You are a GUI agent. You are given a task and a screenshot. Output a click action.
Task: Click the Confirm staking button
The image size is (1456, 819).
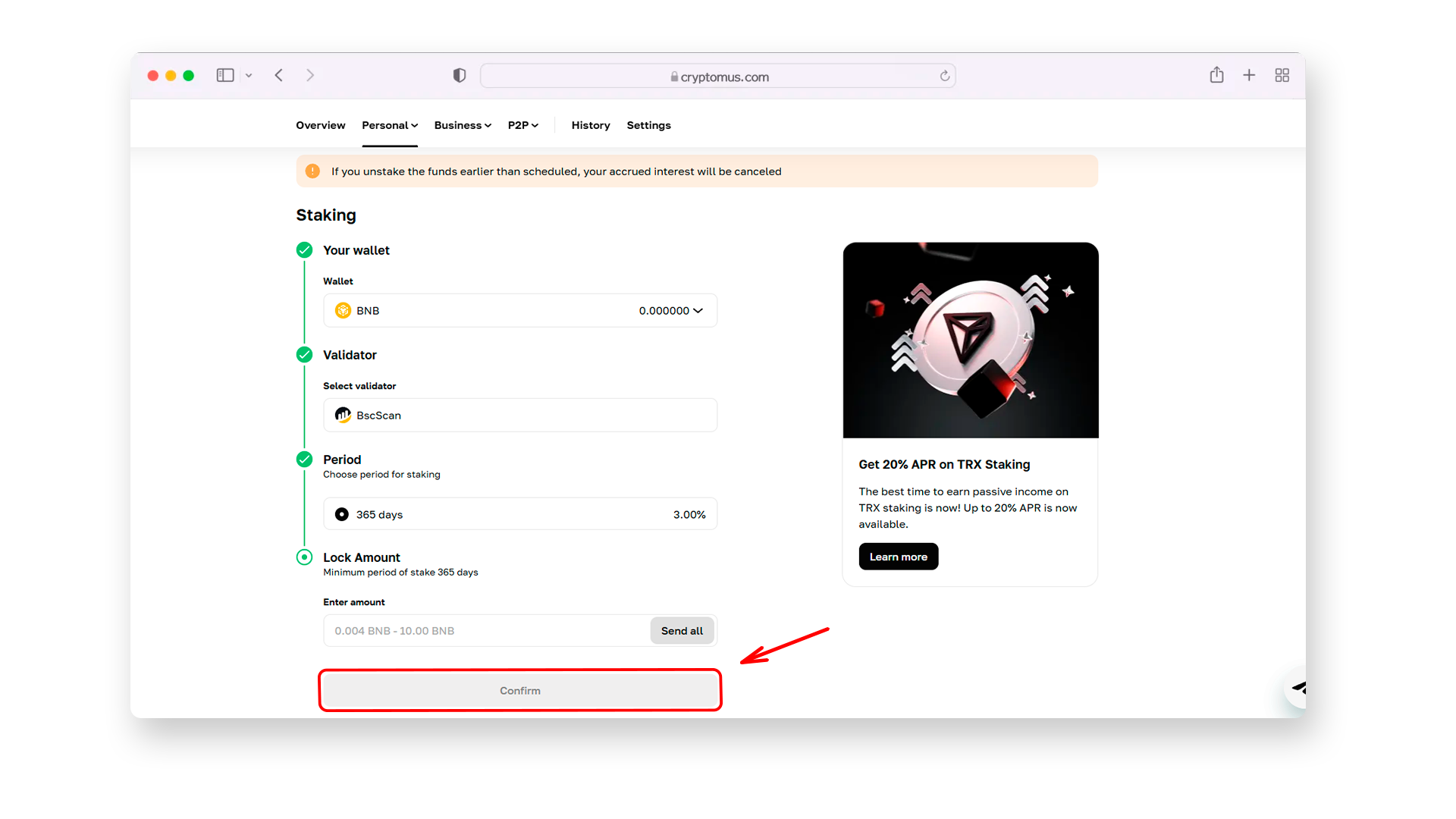[518, 690]
